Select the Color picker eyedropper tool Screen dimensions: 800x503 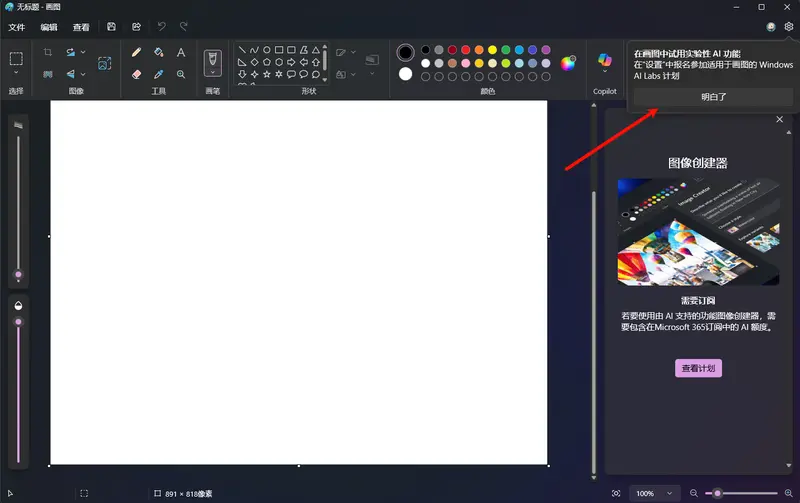pyautogui.click(x=159, y=74)
